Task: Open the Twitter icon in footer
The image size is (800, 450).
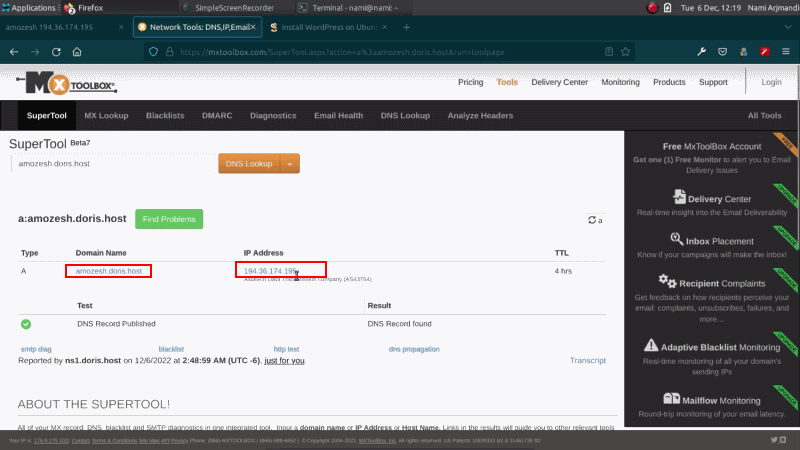Action: click(774, 440)
